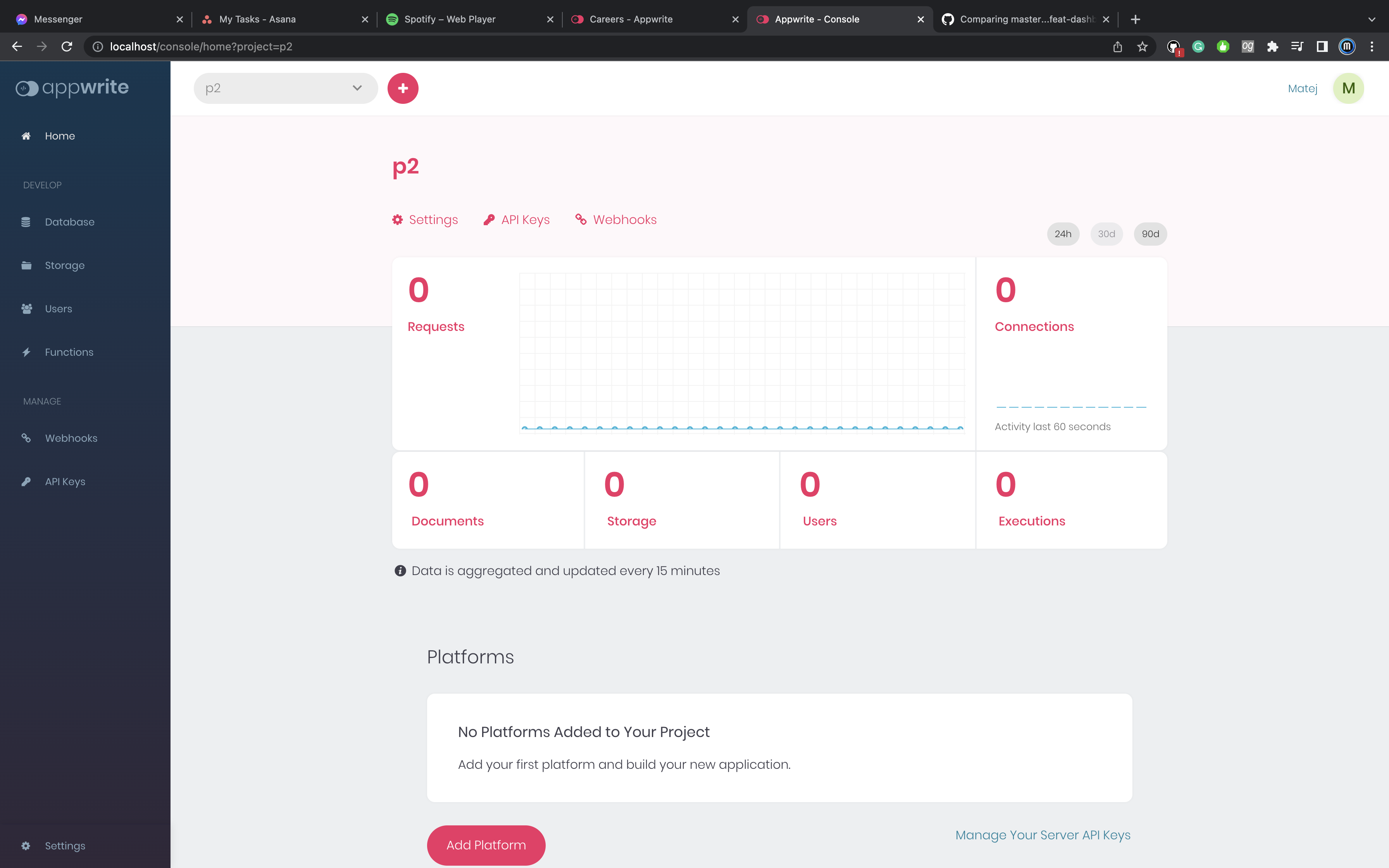Click the red plus create project button

(403, 88)
